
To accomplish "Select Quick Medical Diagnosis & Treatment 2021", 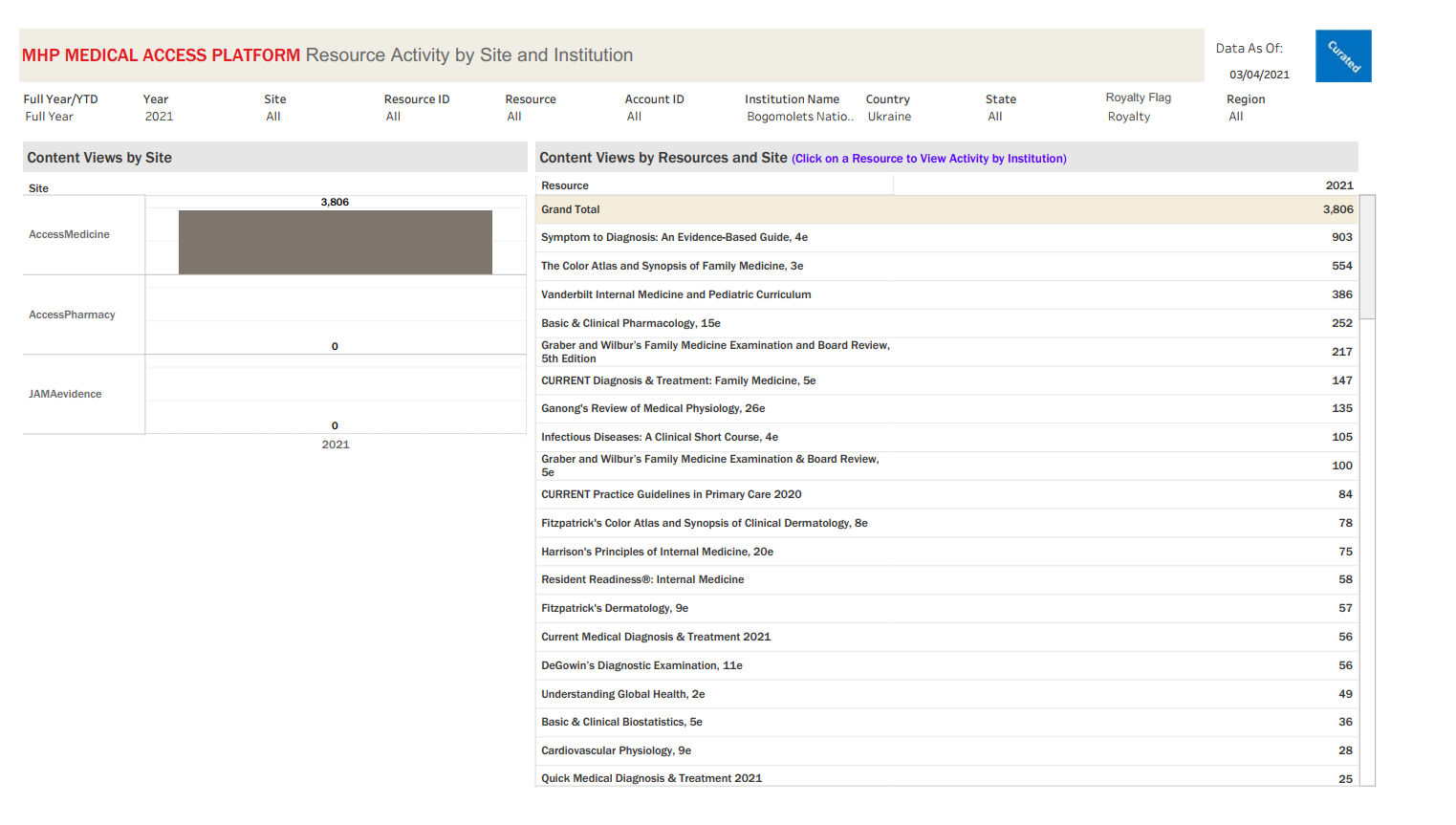I will 946,777.
